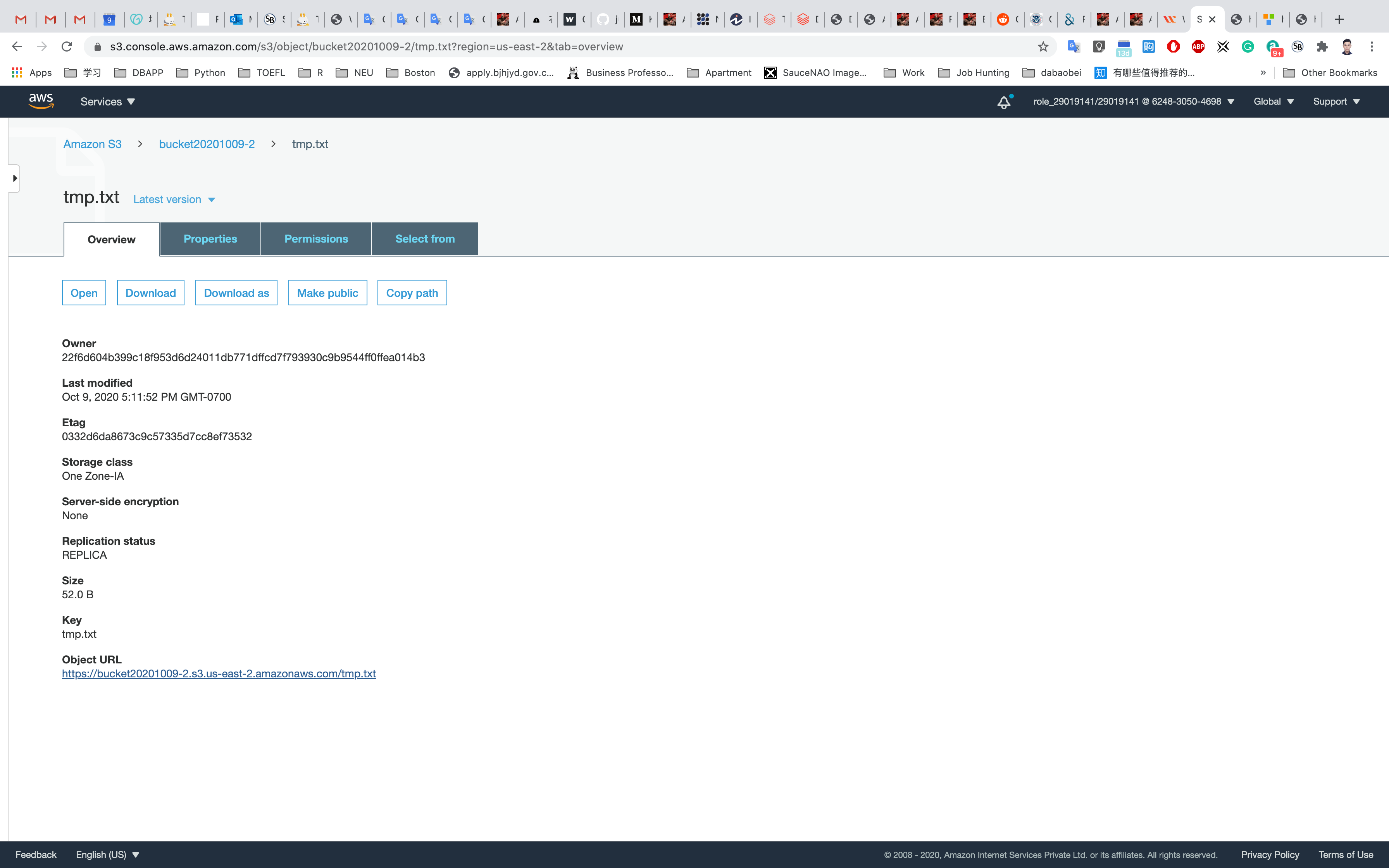Click the Copy path button
The width and height of the screenshot is (1389, 868).
coord(412,293)
